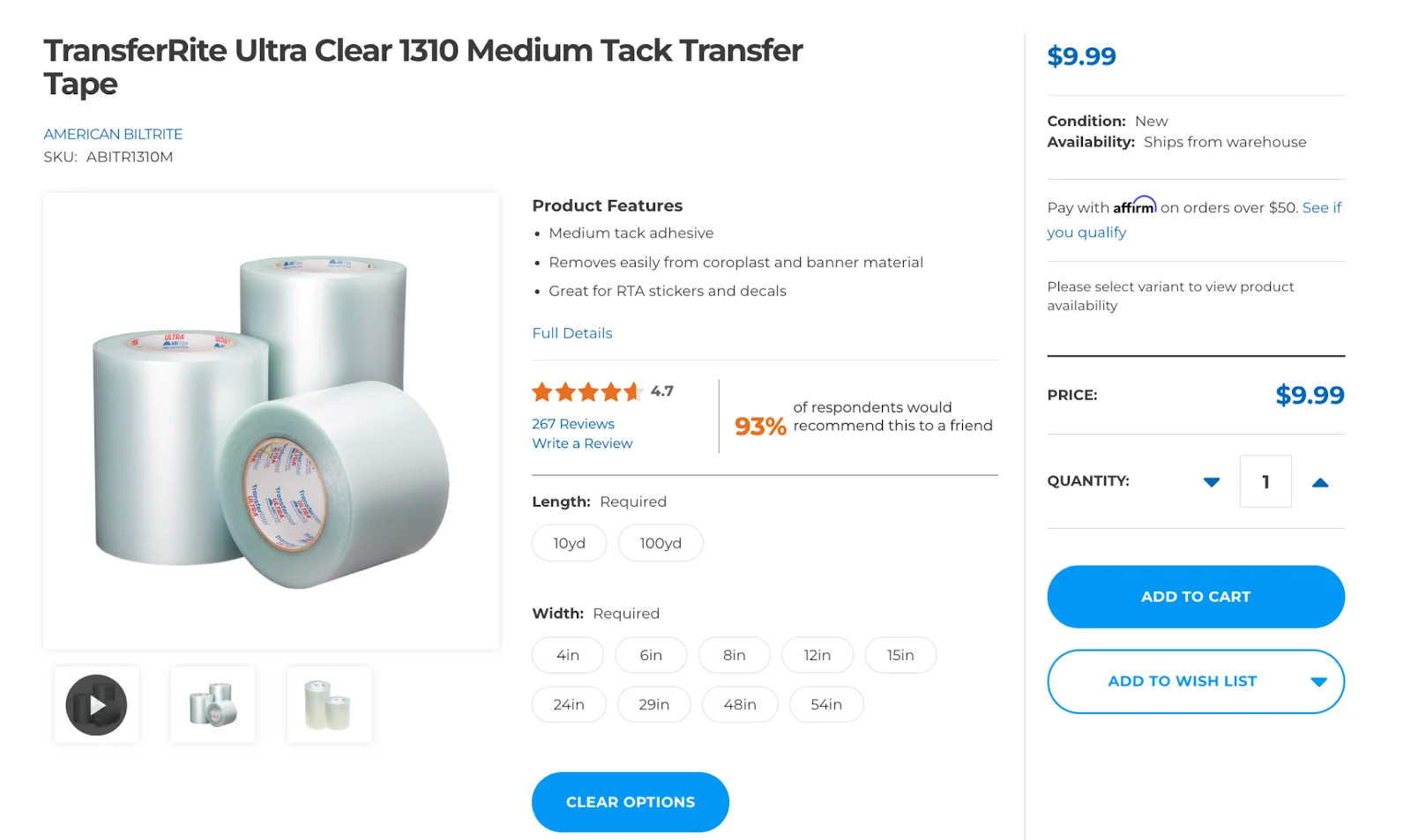
Task: Select the 100yd length option
Action: (660, 542)
